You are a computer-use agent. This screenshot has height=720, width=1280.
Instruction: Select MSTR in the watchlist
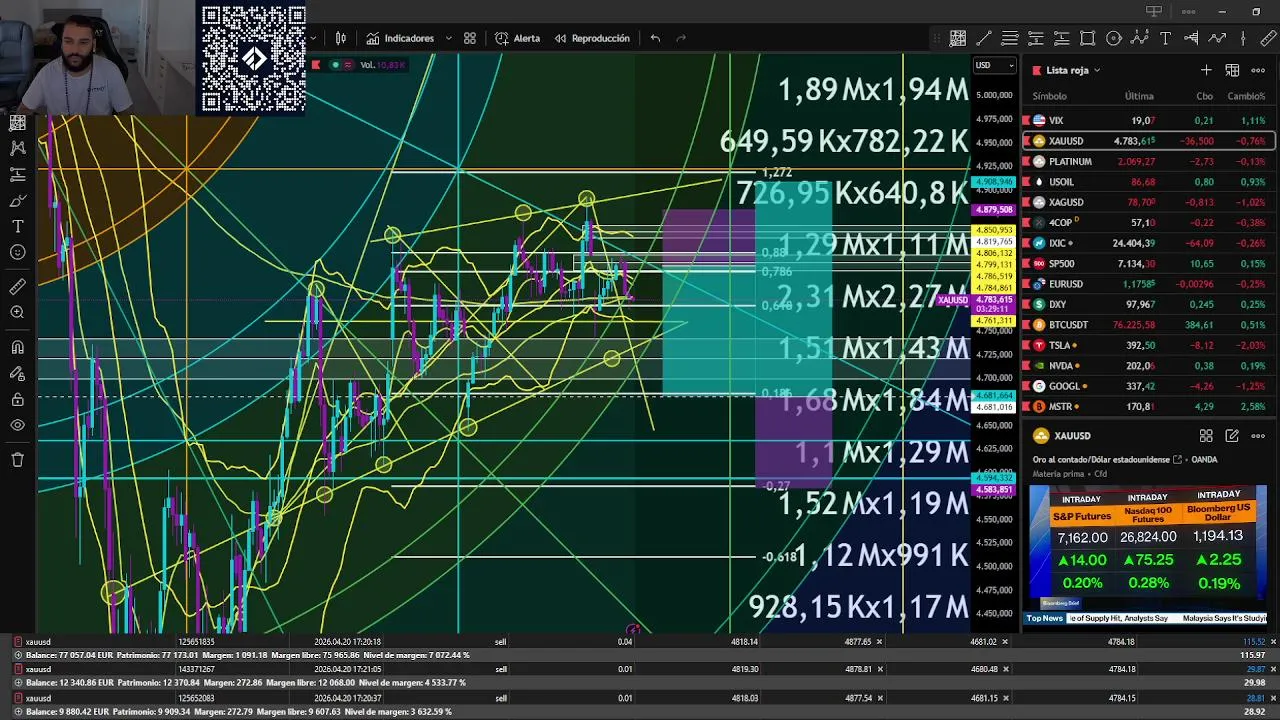click(x=1149, y=407)
